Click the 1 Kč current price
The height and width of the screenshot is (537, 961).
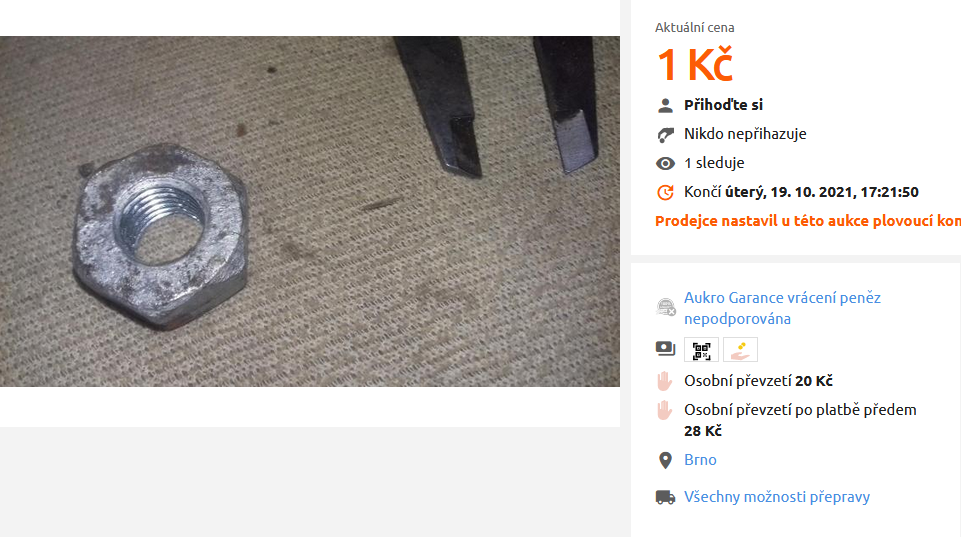click(x=694, y=64)
